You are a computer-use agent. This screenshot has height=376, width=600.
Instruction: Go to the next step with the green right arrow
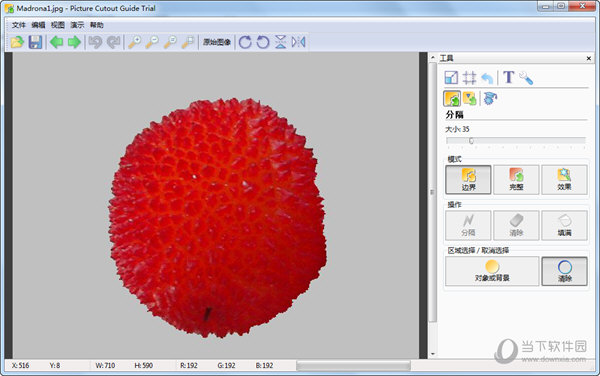tap(74, 42)
